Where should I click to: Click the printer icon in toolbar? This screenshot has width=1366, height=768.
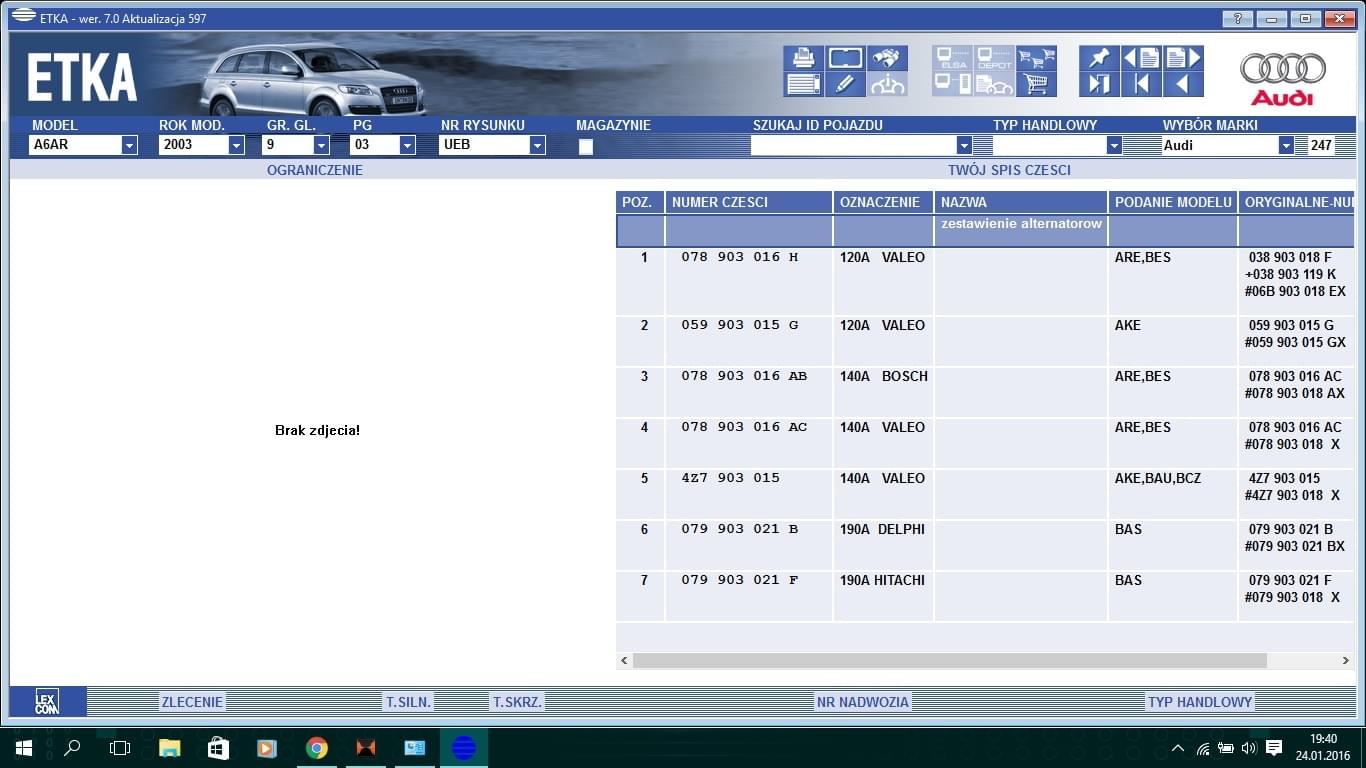click(803, 58)
